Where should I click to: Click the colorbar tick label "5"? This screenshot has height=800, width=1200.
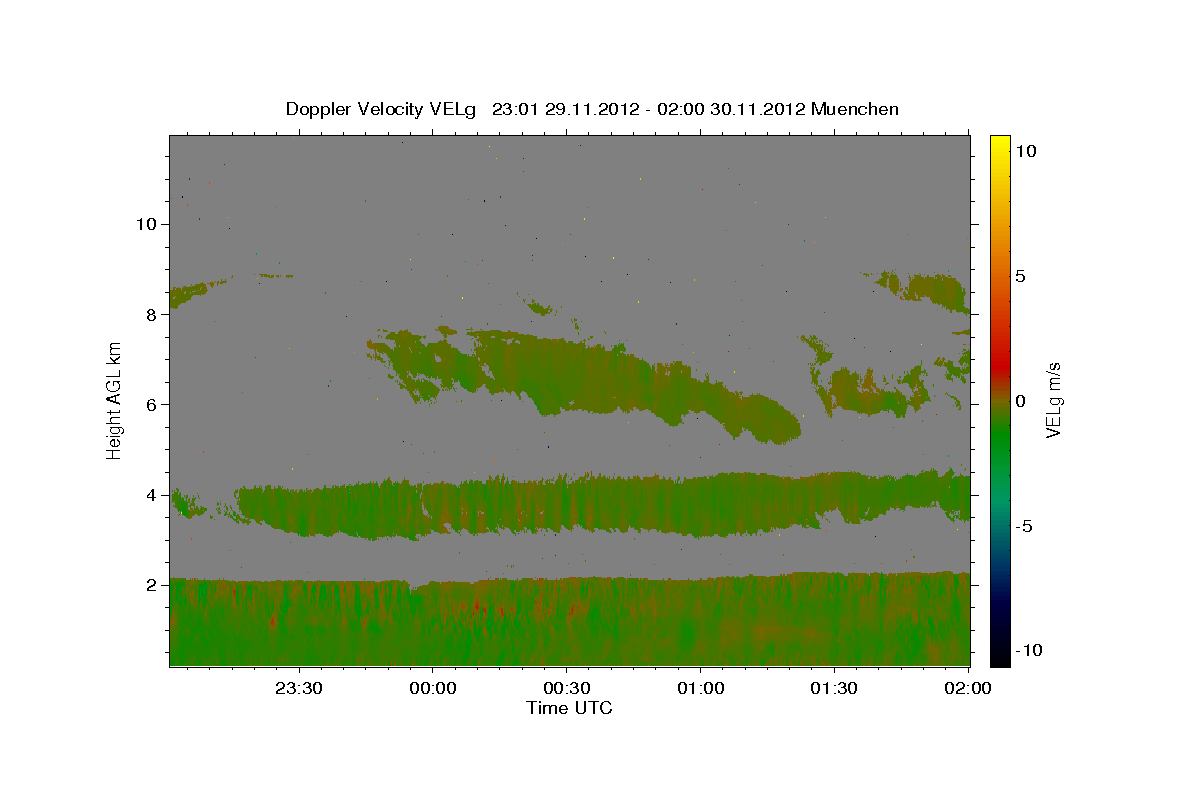click(x=1023, y=276)
